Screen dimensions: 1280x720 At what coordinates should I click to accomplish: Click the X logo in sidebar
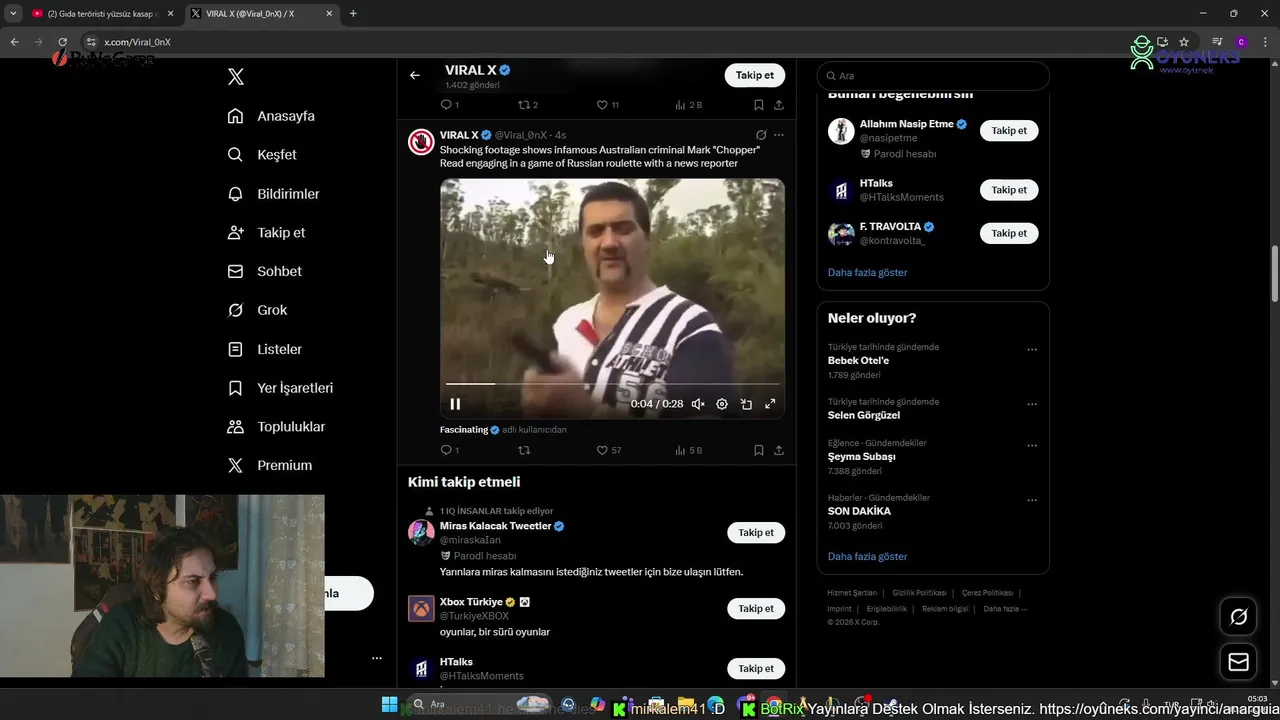pos(236,77)
